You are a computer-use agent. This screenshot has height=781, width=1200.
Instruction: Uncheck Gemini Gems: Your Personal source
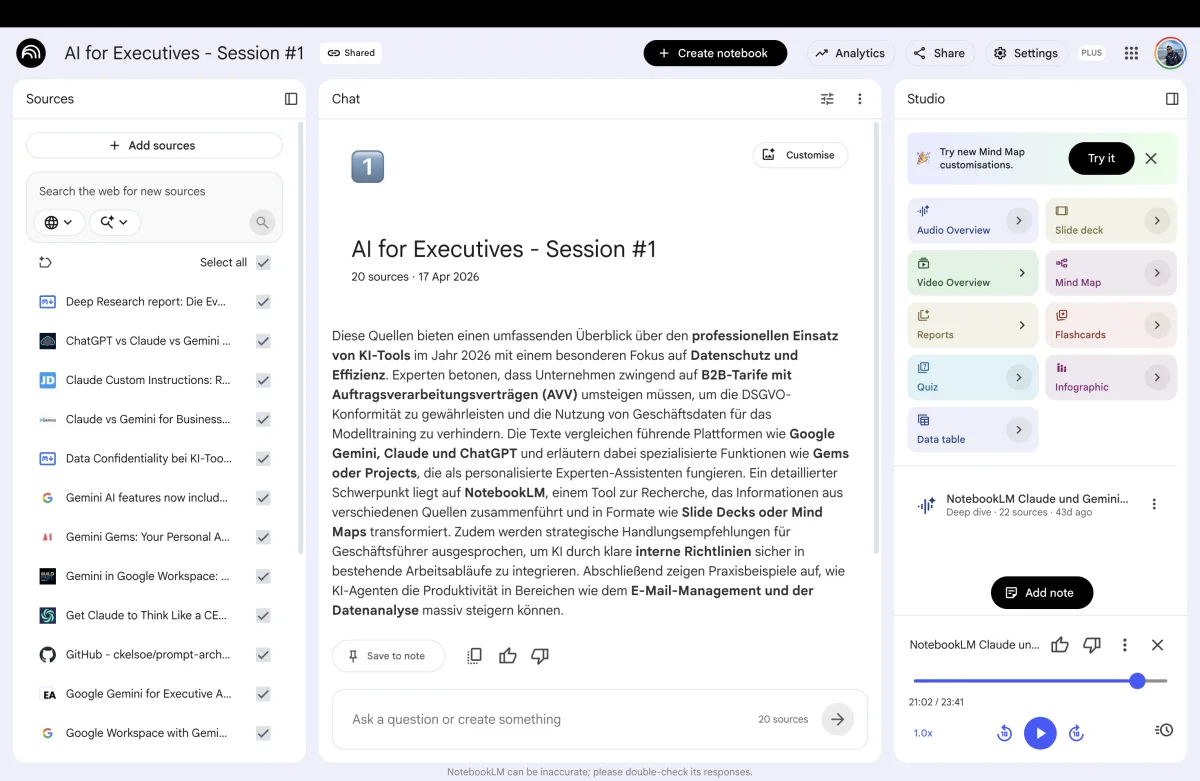click(263, 537)
